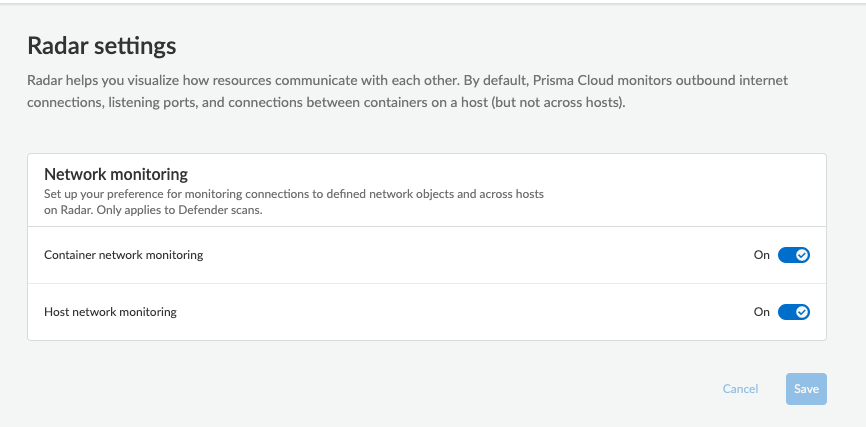Viewport: 866px width, 427px height.
Task: Click checkmark knob in Container monitoring toggle
Action: [x=802, y=255]
